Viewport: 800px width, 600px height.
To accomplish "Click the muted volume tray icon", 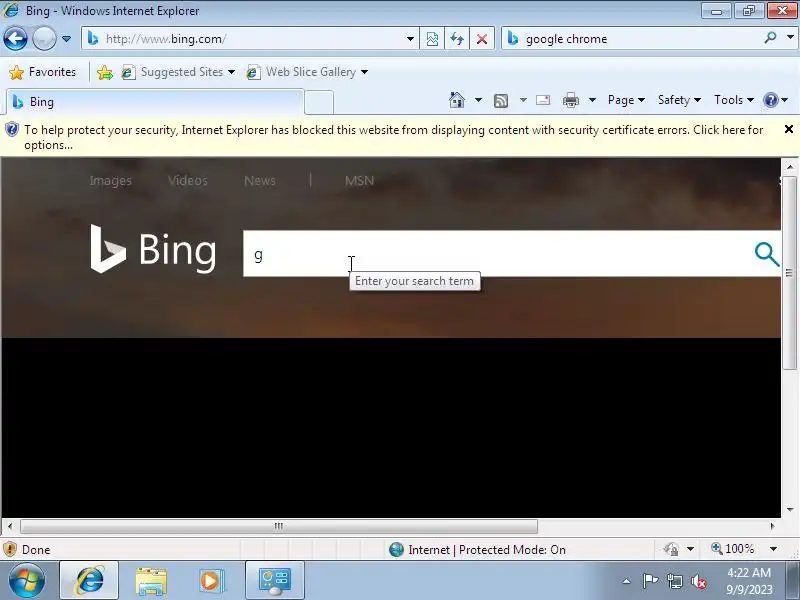I will (x=699, y=581).
